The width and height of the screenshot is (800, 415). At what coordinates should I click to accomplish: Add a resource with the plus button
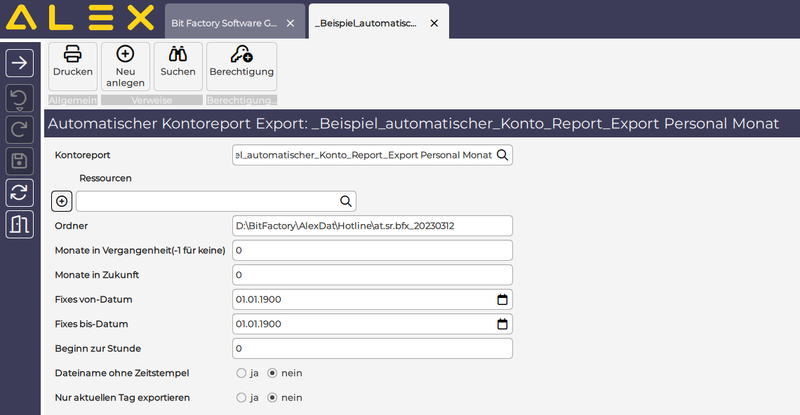click(x=62, y=201)
